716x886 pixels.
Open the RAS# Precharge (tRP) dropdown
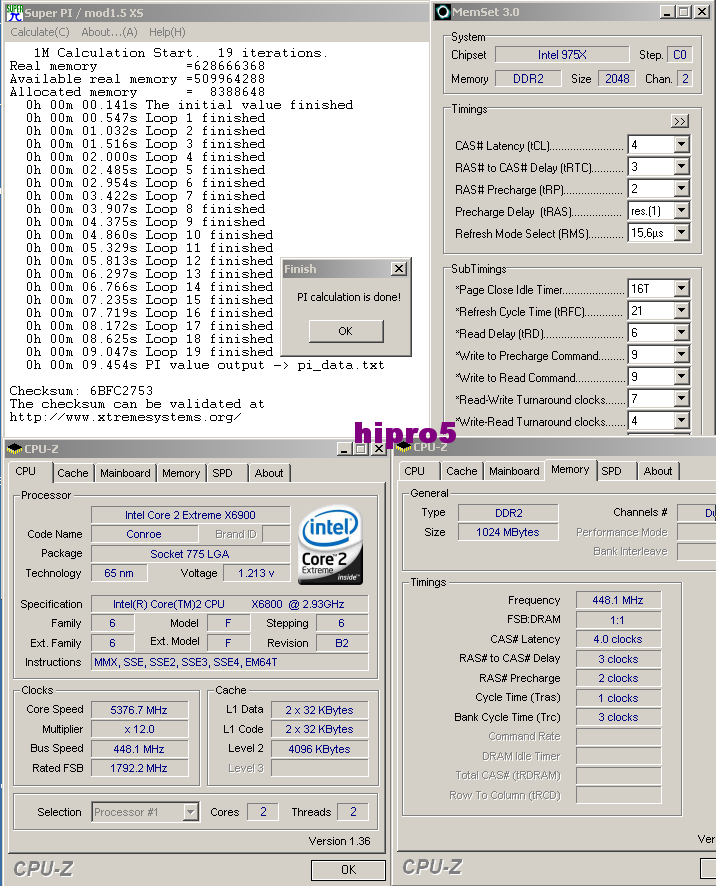[x=682, y=189]
